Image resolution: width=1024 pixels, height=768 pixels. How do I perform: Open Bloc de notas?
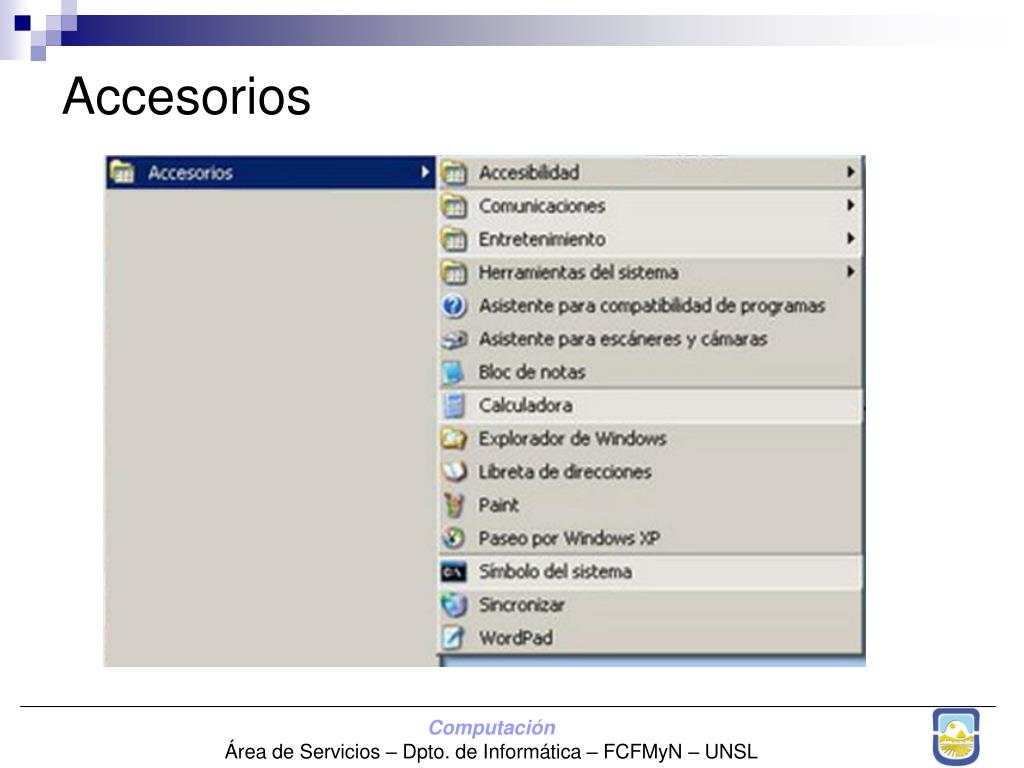(x=650, y=372)
